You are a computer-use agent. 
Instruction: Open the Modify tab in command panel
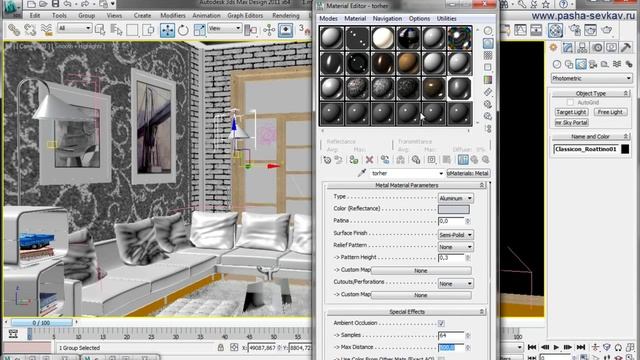click(568, 47)
